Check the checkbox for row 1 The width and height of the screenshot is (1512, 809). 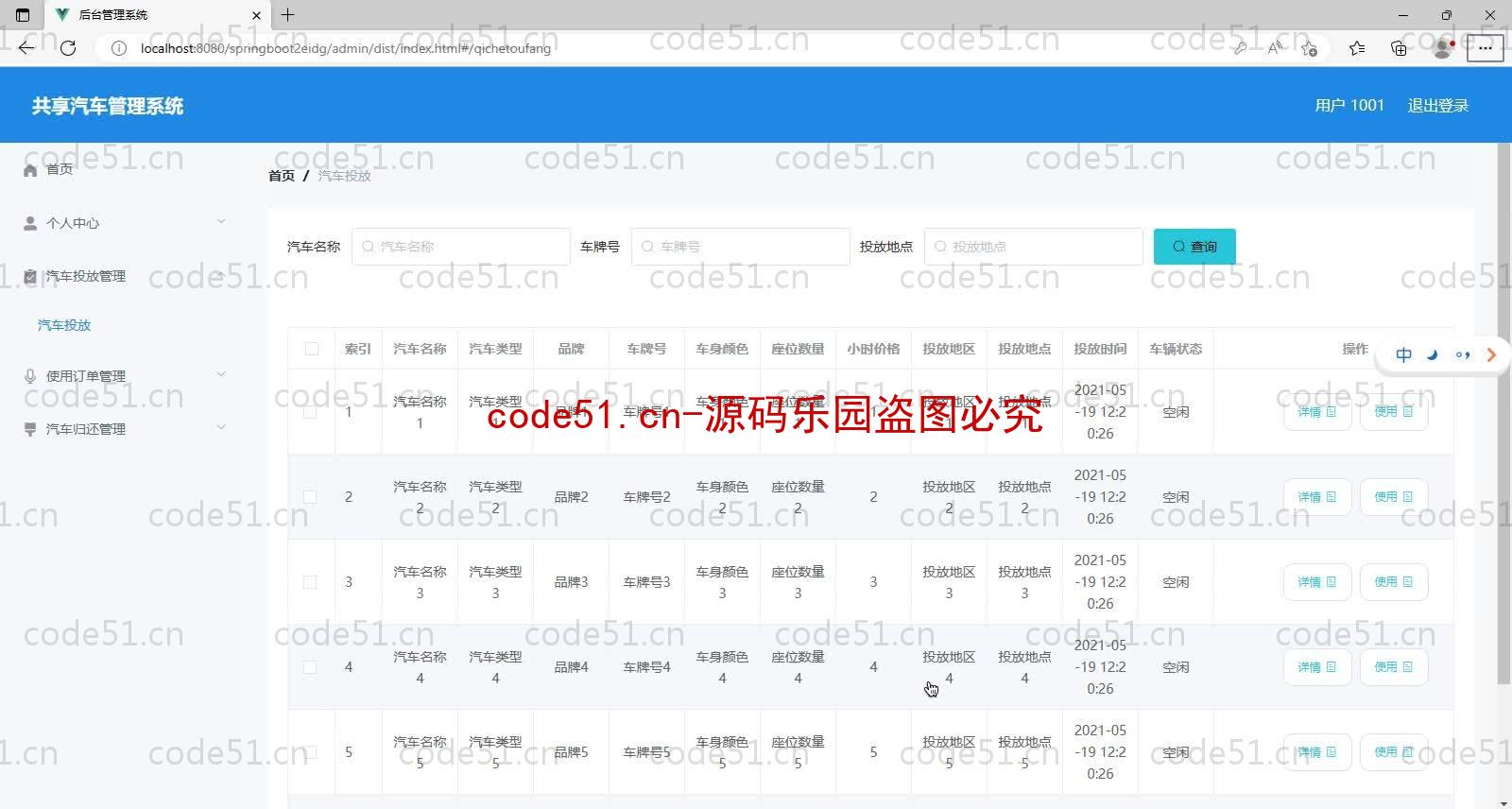coord(310,412)
